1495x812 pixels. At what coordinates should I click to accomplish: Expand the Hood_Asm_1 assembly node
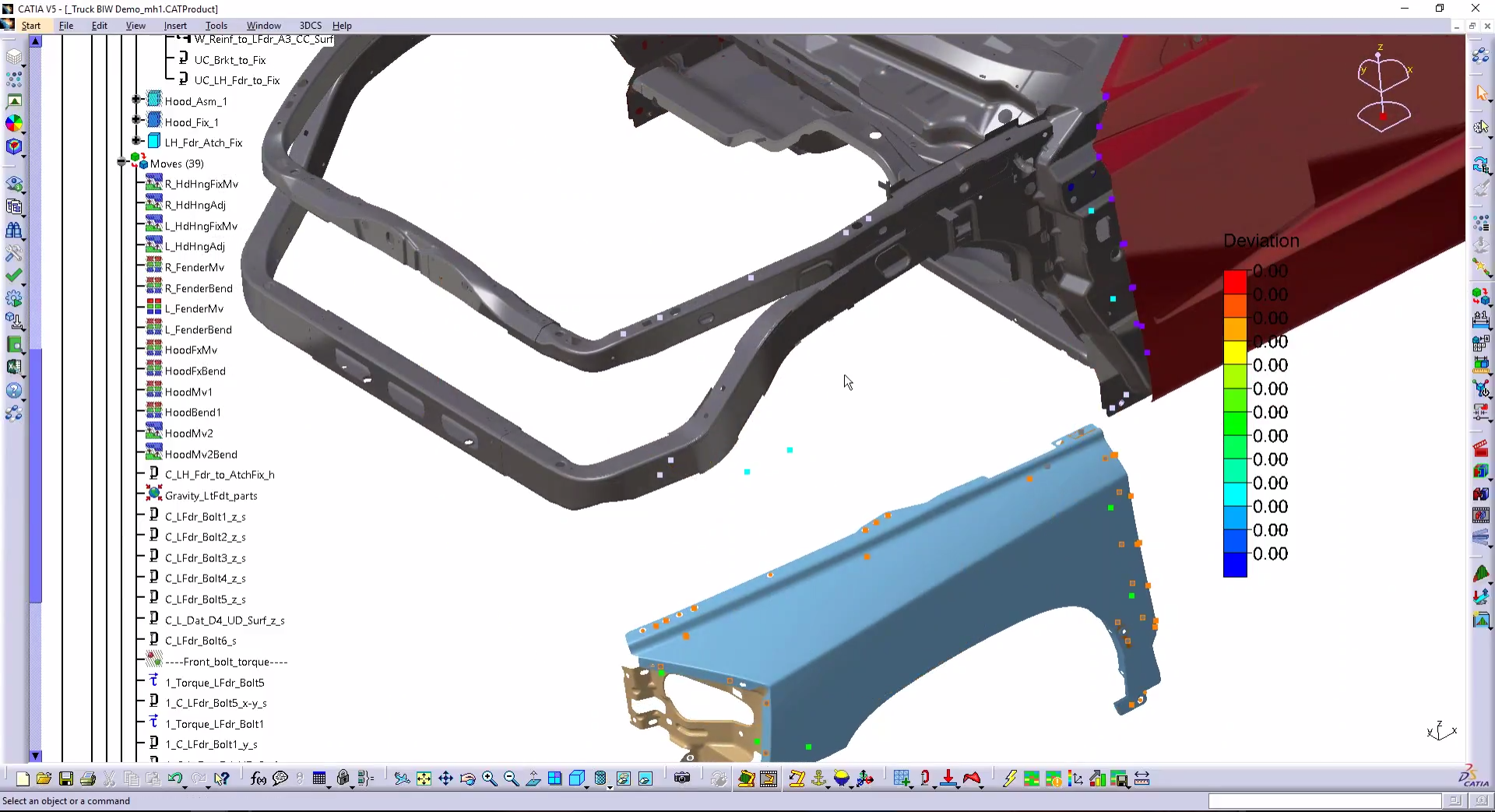click(x=135, y=100)
